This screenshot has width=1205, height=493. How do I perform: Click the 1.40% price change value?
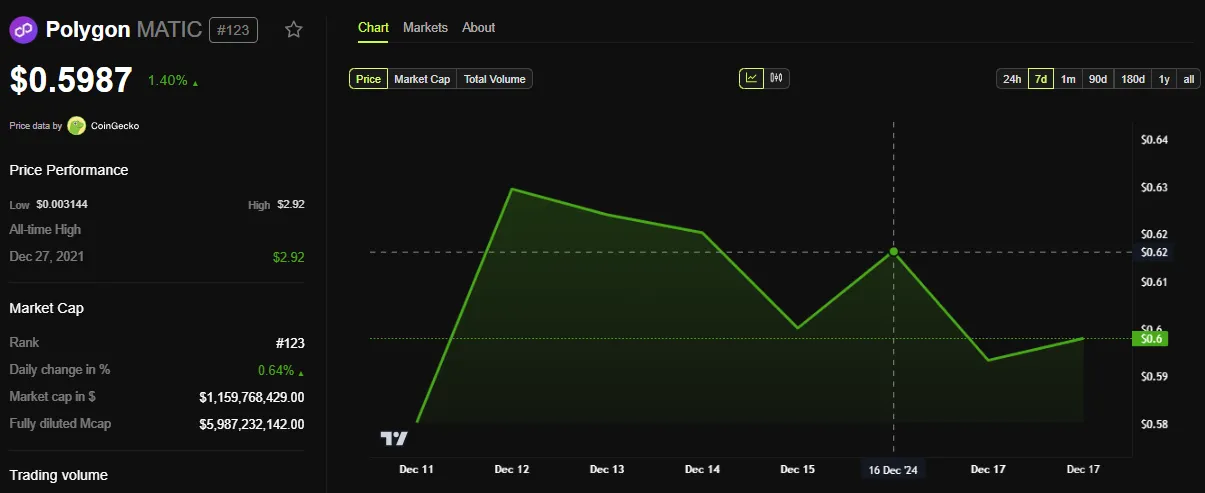[x=168, y=80]
